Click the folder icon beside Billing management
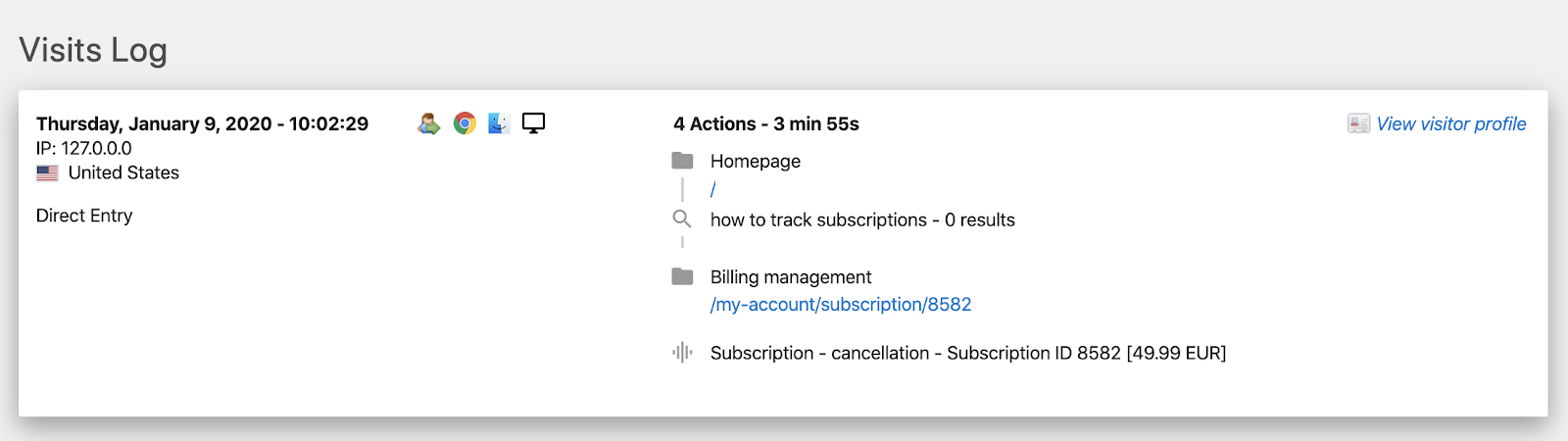 [x=682, y=277]
